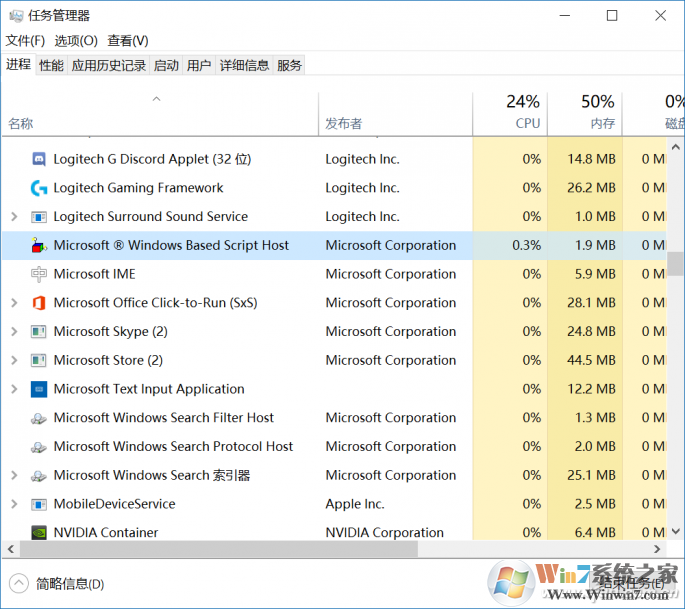This screenshot has width=685, height=609.
Task: Click the horizontal scrollbar right arrow
Action: 657,549
